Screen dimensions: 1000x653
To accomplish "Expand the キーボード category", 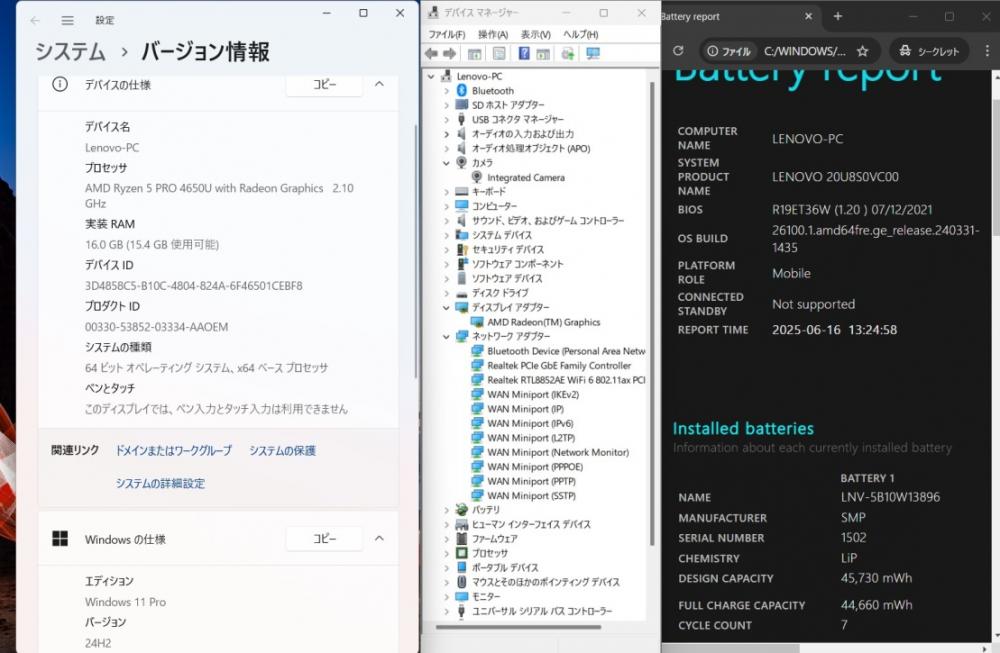I will pyautogui.click(x=446, y=192).
